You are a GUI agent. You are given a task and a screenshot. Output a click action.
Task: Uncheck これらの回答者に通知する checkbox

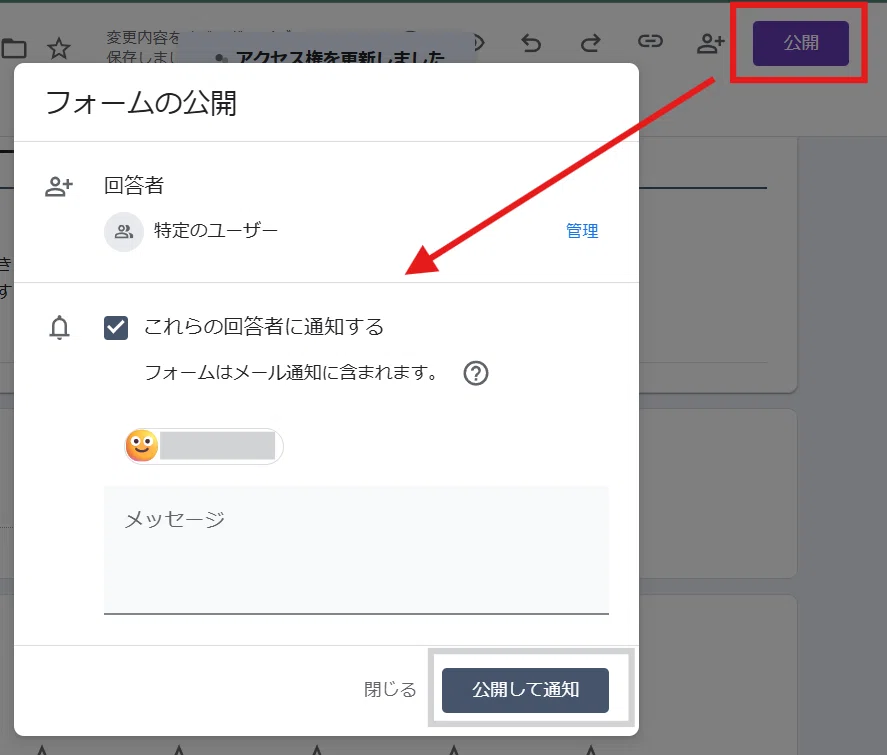[116, 327]
